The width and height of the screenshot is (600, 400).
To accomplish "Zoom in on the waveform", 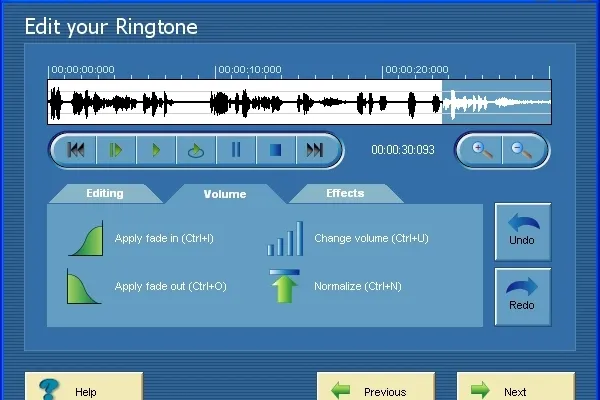I will pyautogui.click(x=481, y=150).
